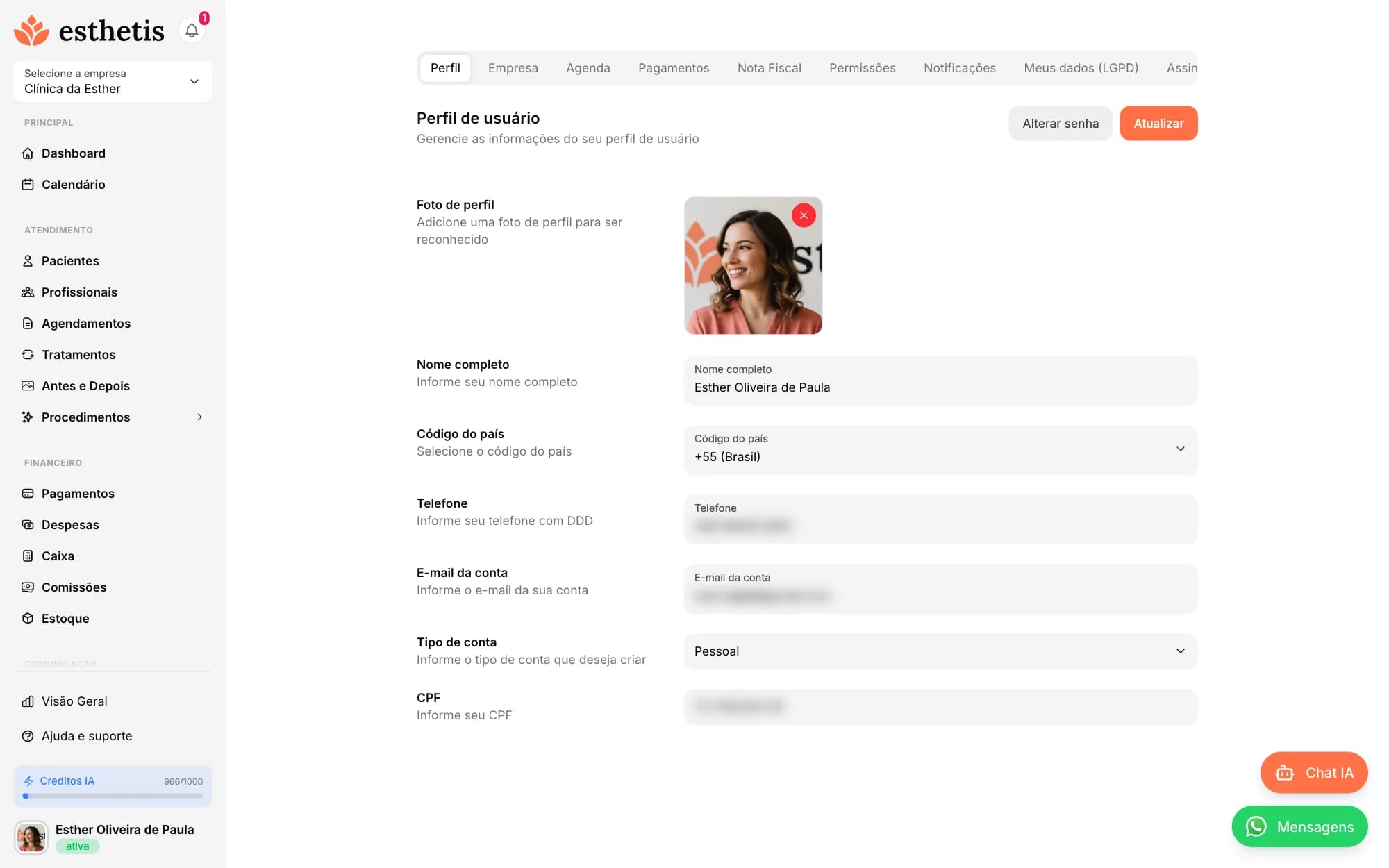
Task: Click the Agendamentos document icon
Action: 28,324
